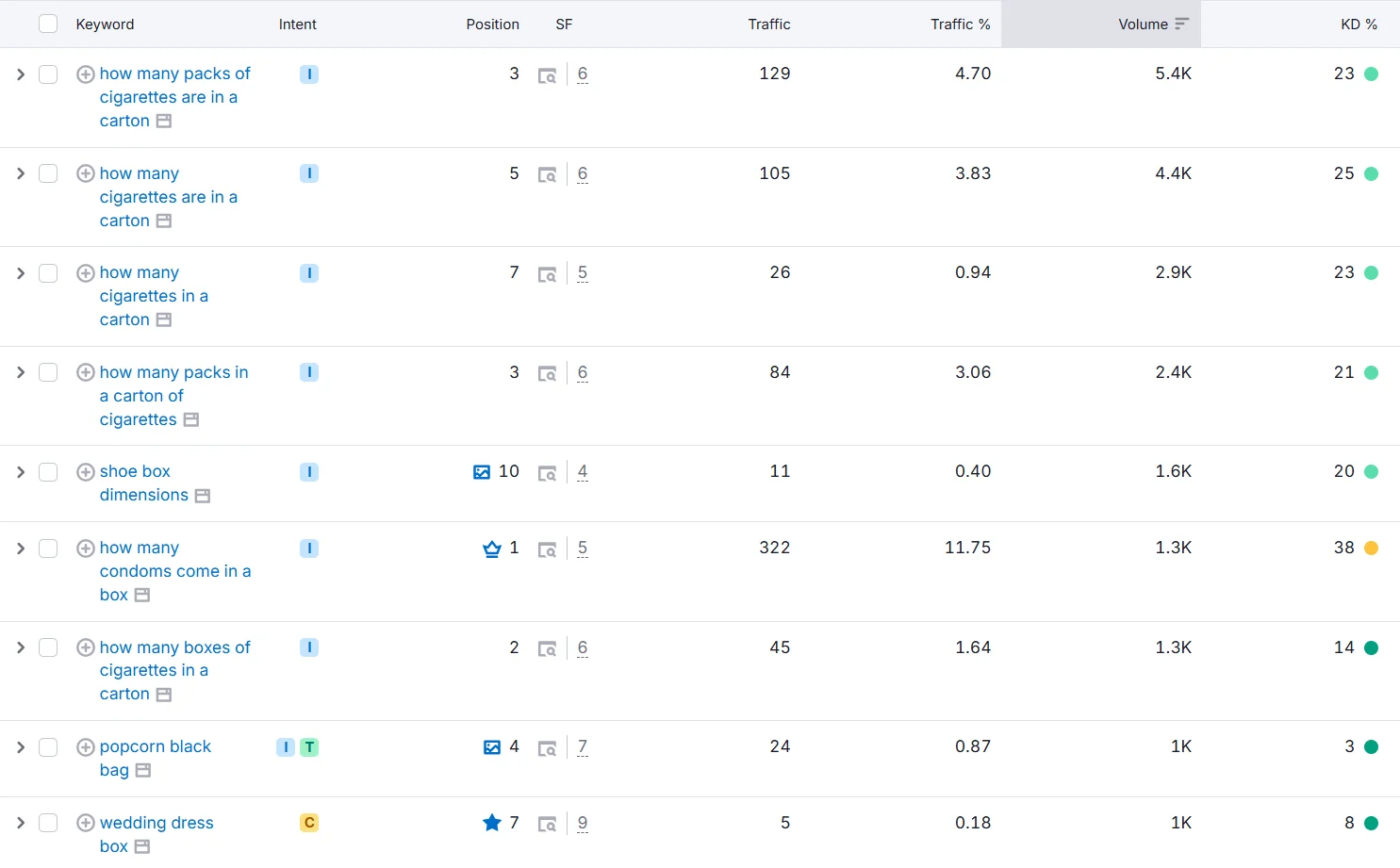The image size is (1400, 868).
Task: Click plus icon for 'how many packs in a carton of cigarettes'
Action: (85, 373)
